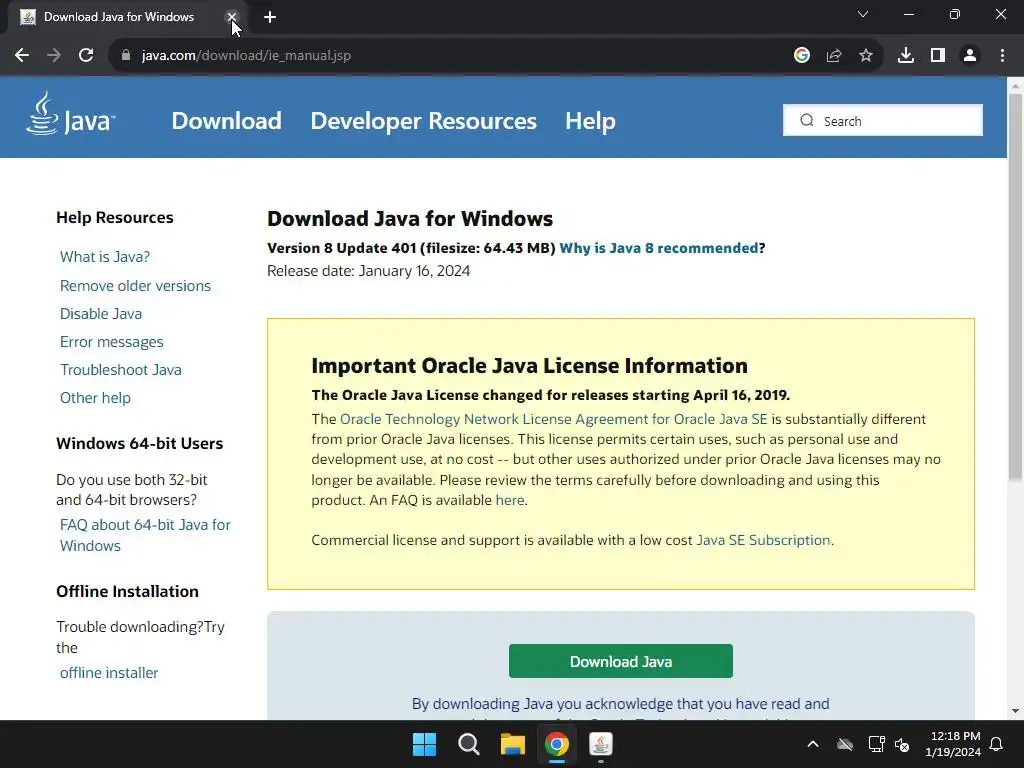Image resolution: width=1024 pixels, height=768 pixels.
Task: Reload the Java download page
Action: [x=86, y=56]
